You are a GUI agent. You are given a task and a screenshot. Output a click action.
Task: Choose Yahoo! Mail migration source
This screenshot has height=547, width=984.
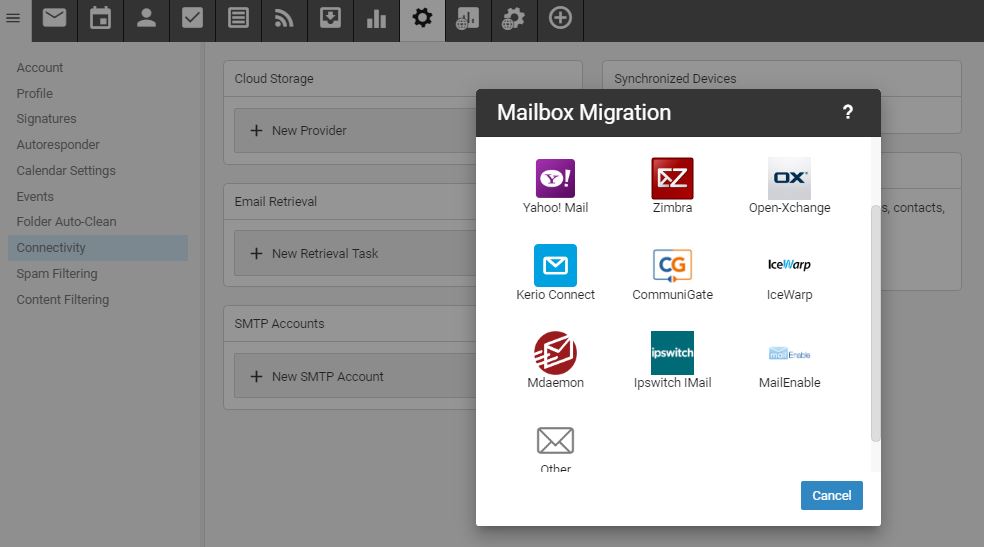pyautogui.click(x=555, y=186)
